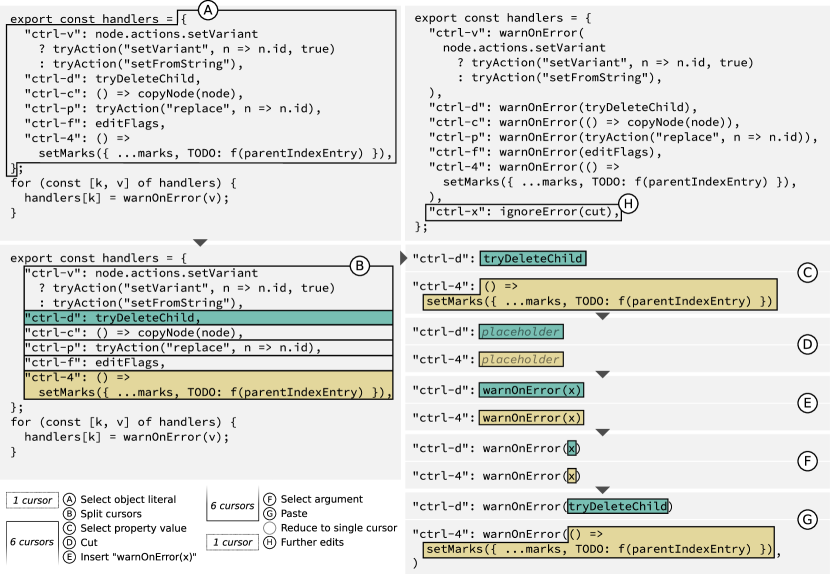This screenshot has height=574, width=830.
Task: Click the "ctrl-c": warnOnError(() => copyNode(node)) line
Action: click(584, 122)
